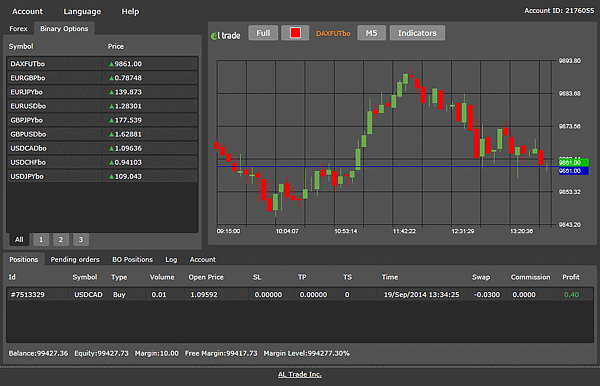Click the green 9861.00 price marker on chart
Image resolution: width=600 pixels, height=386 pixels.
573,163
